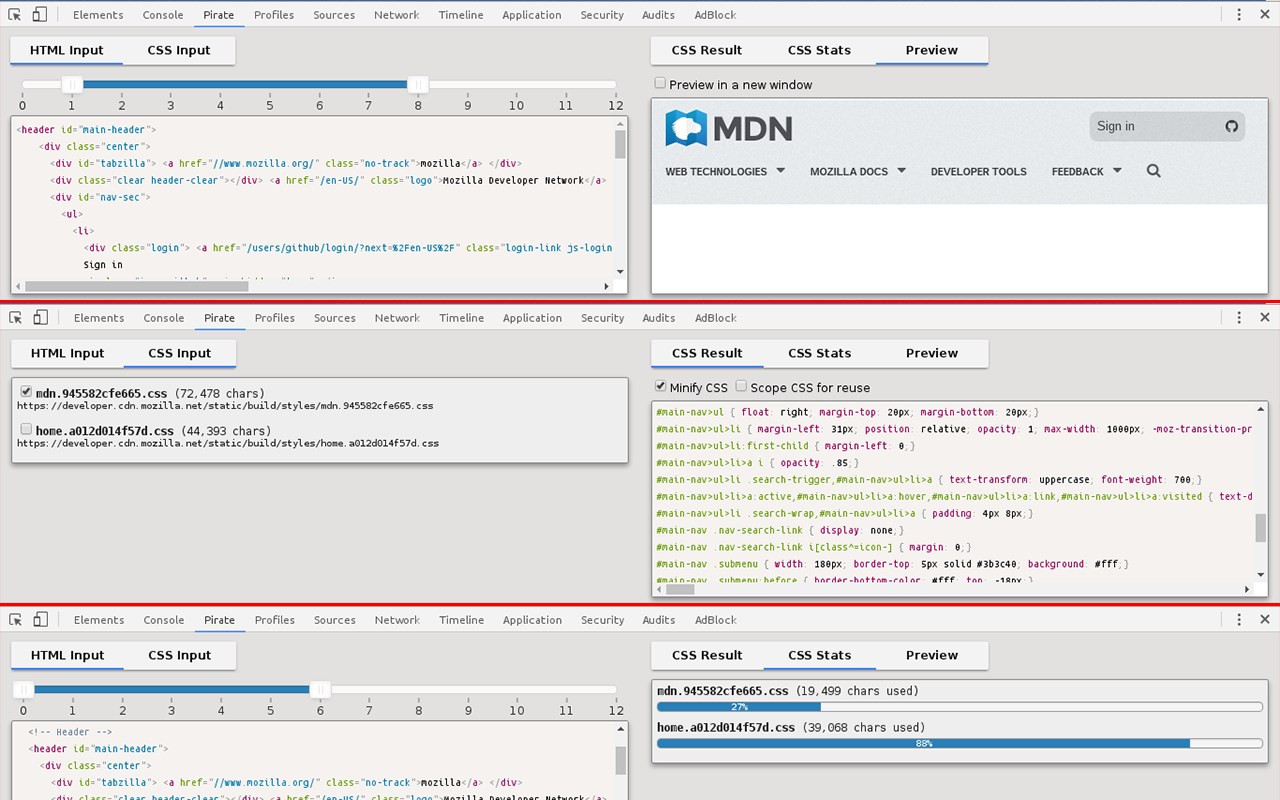This screenshot has height=800, width=1280.
Task: Click the search magnifier in MDN preview
Action: tap(1153, 171)
